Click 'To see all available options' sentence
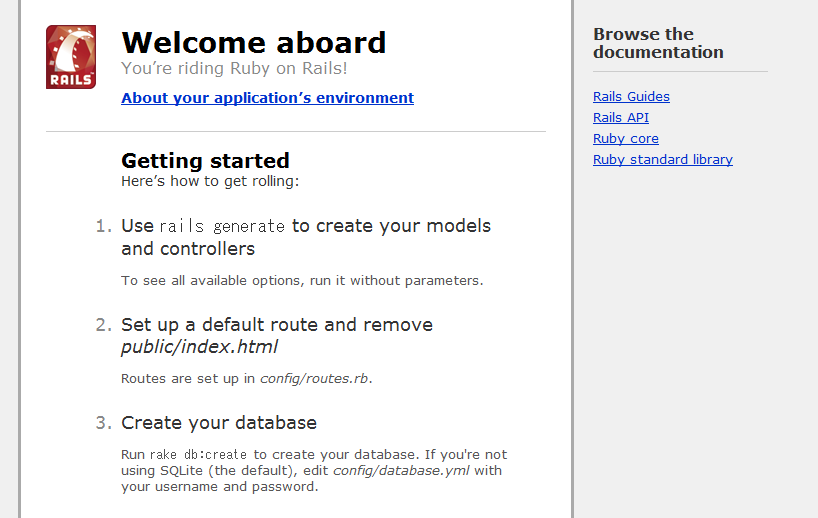Viewport: 818px width, 518px height. click(x=302, y=281)
